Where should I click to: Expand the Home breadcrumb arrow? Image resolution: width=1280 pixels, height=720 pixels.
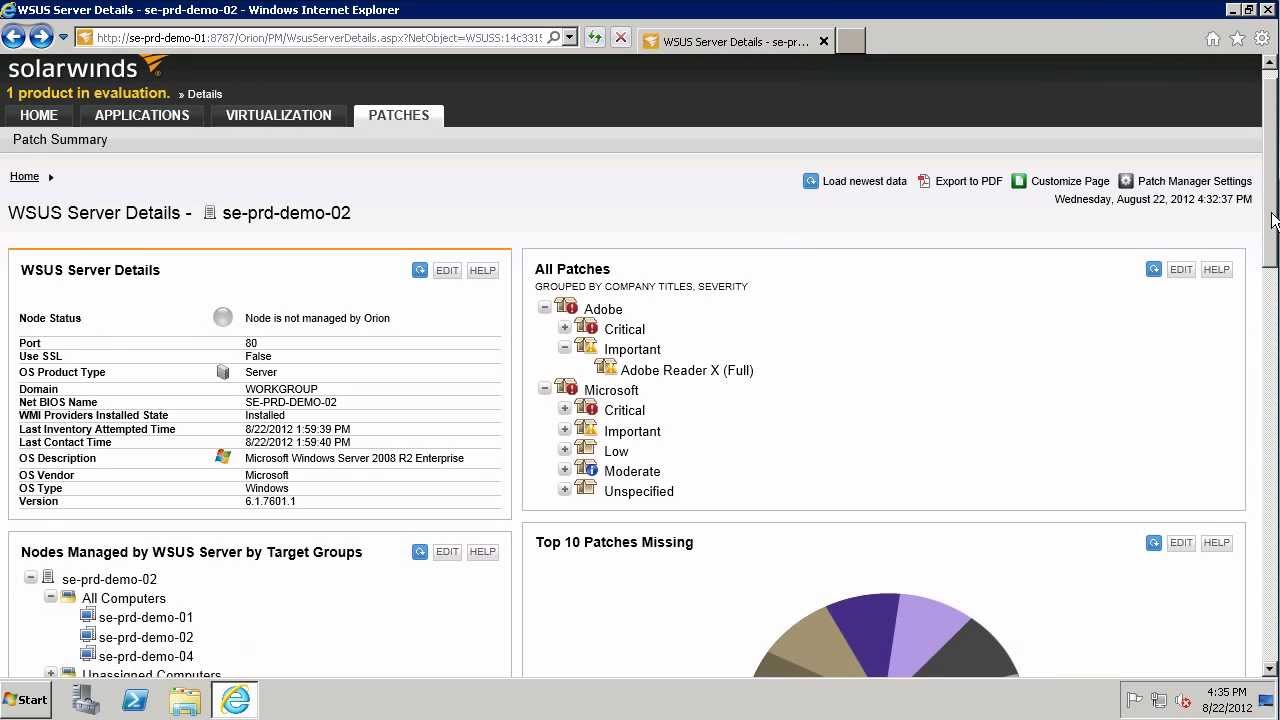coord(50,177)
